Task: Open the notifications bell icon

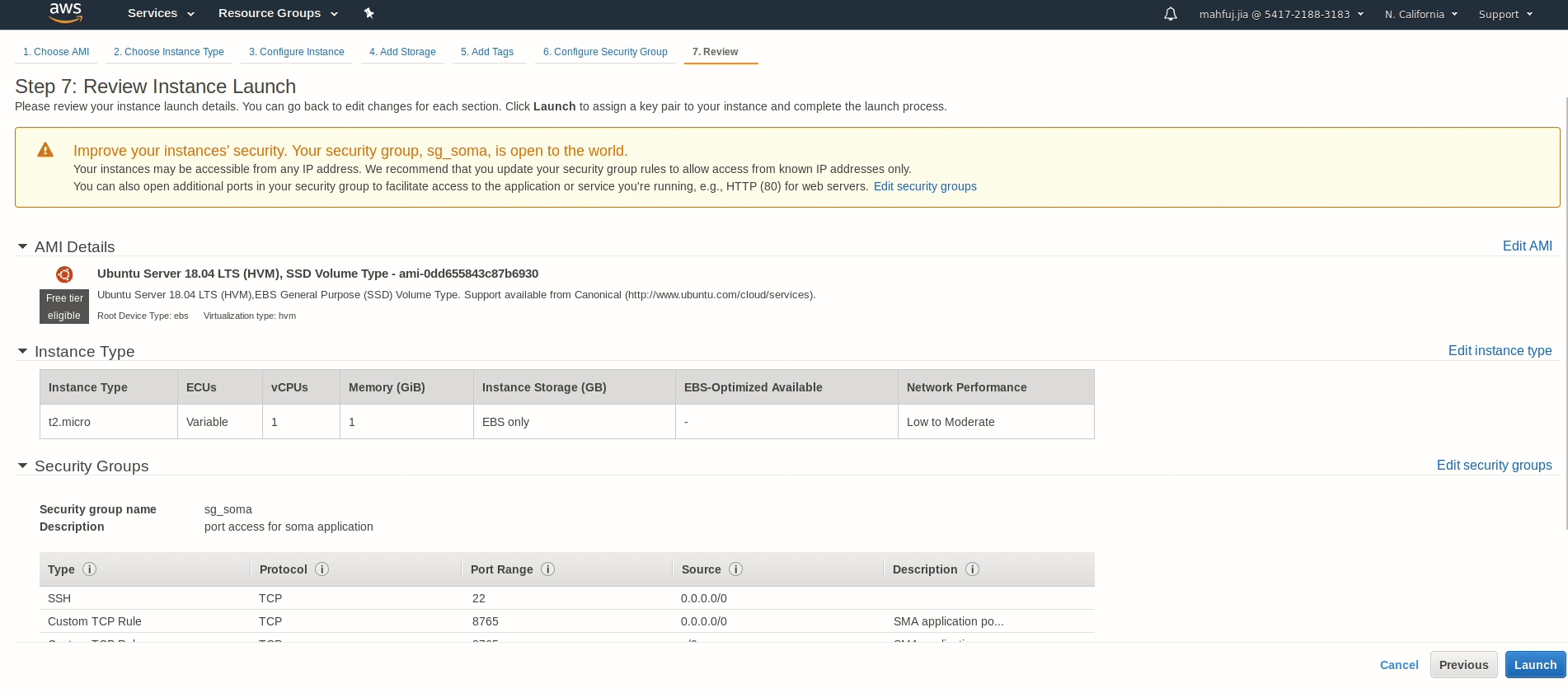Action: [1170, 14]
